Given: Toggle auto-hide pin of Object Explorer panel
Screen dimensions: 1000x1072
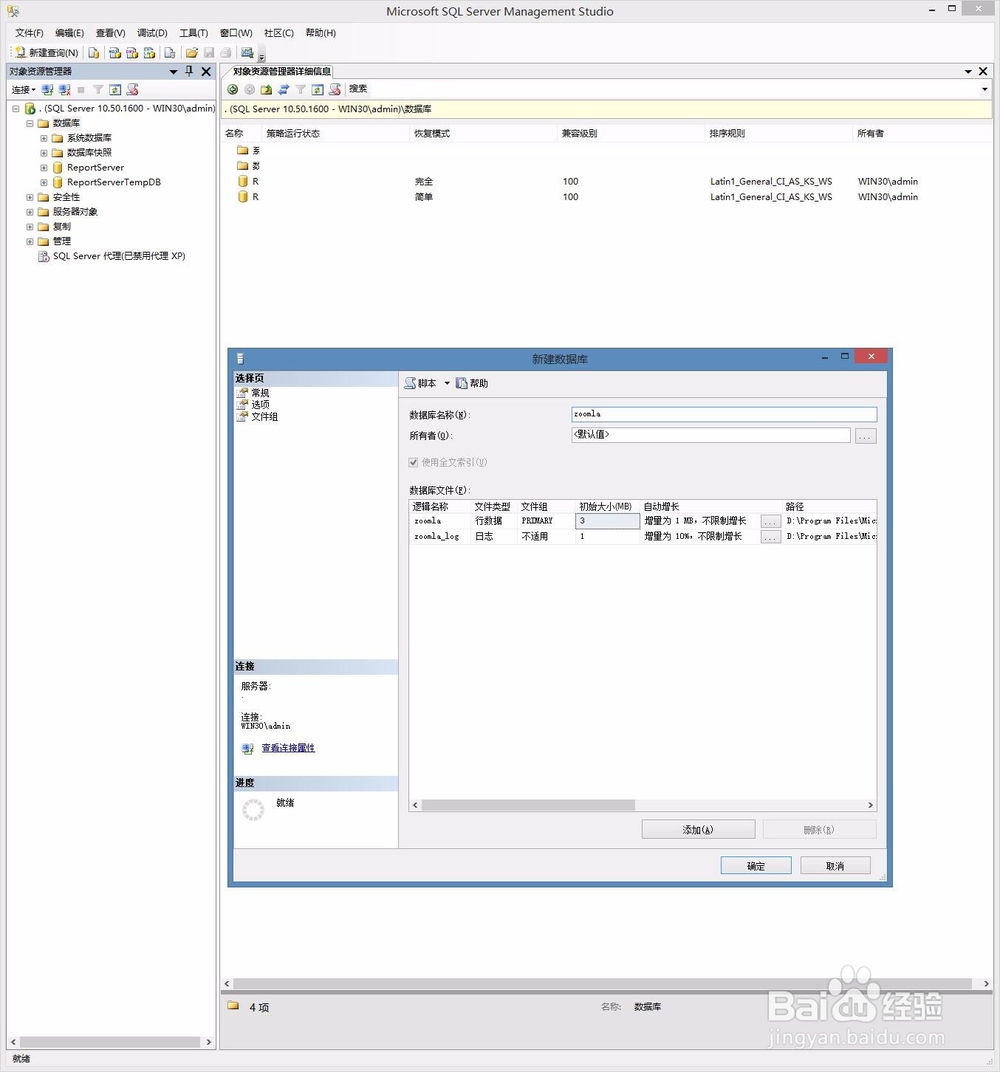Looking at the screenshot, I should click(189, 71).
